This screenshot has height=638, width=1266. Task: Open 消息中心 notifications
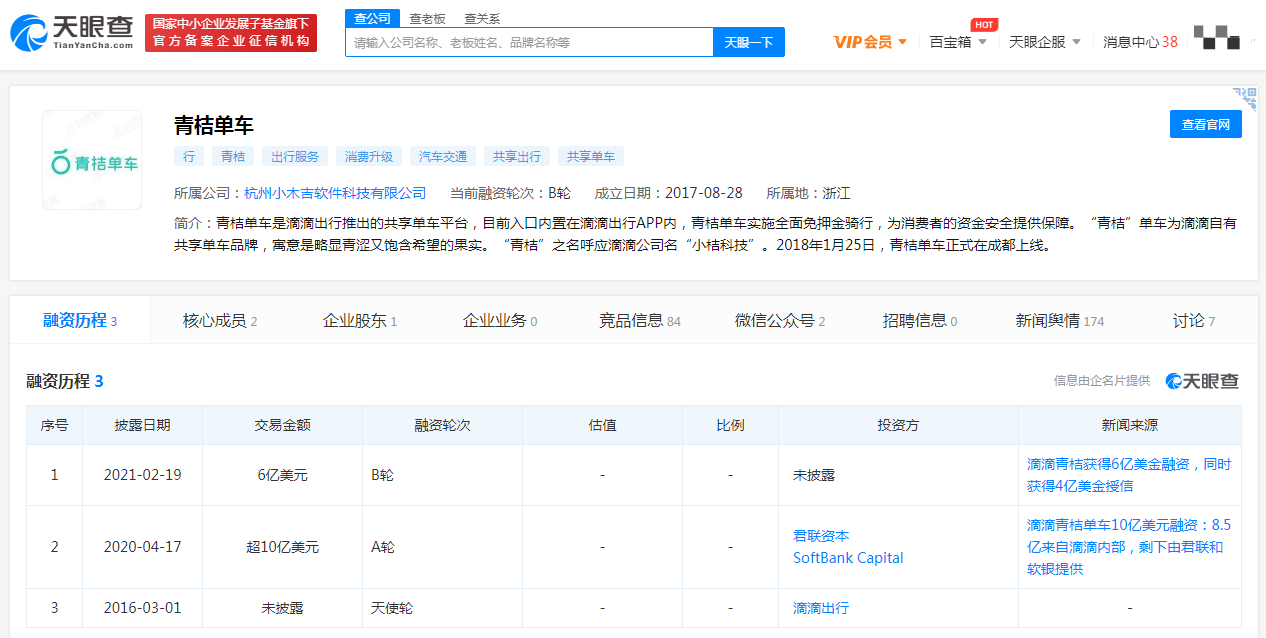[x=1140, y=42]
